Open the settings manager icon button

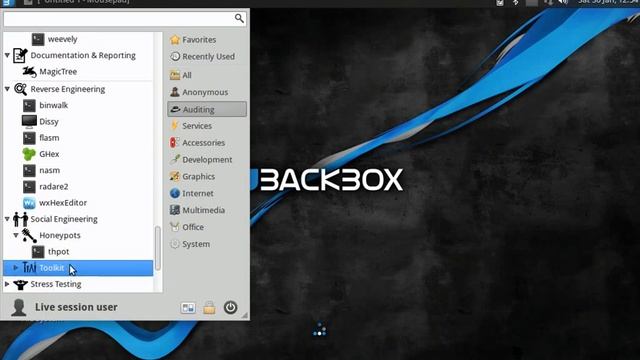tap(188, 308)
